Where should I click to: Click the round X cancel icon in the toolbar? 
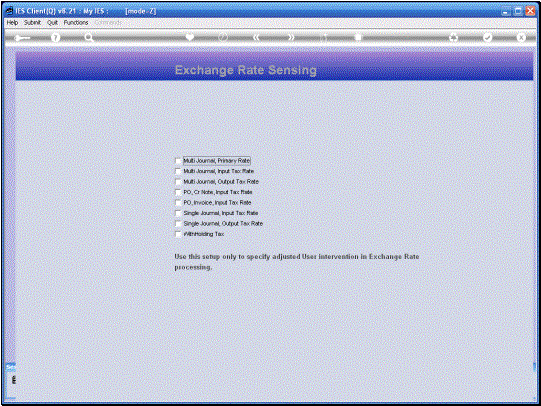click(521, 37)
